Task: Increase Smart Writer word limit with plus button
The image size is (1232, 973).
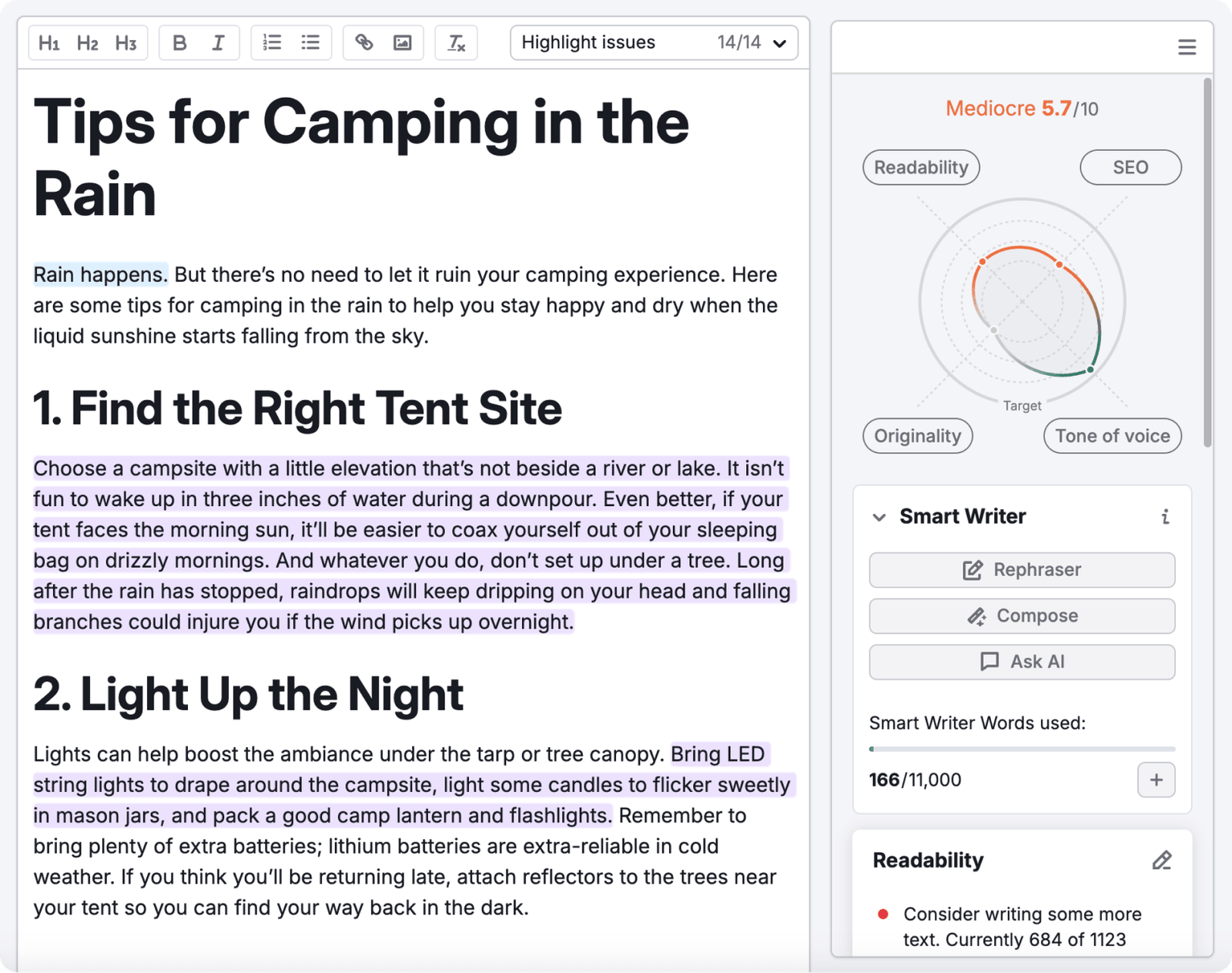Action: pos(1156,780)
